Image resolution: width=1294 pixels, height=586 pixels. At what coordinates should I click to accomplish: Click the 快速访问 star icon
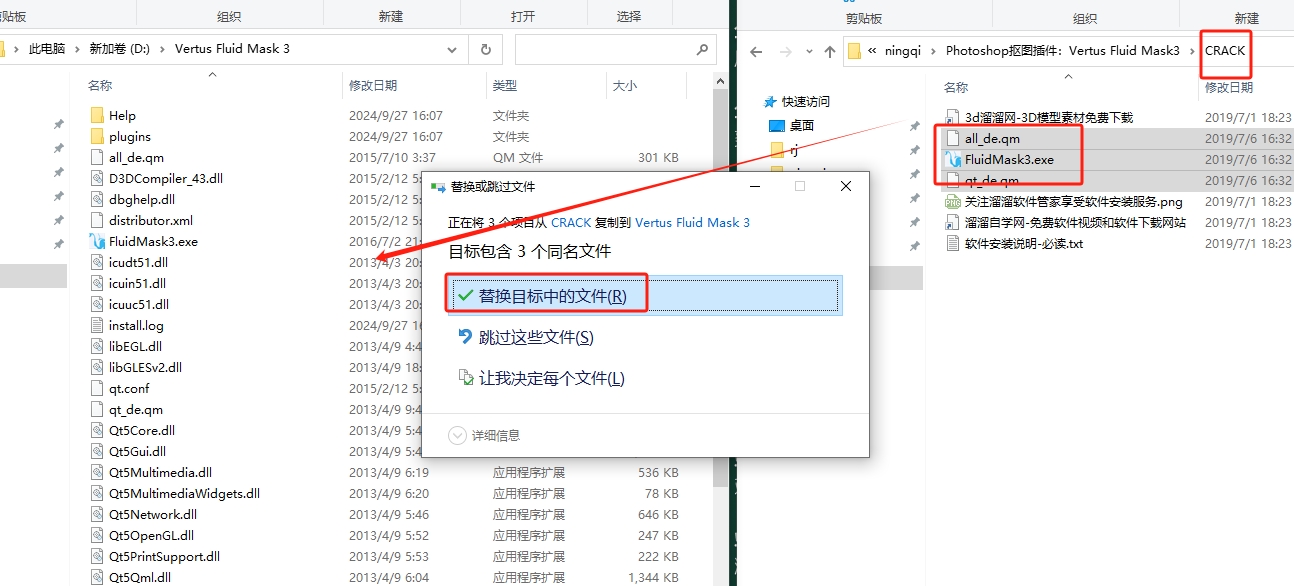tap(770, 102)
